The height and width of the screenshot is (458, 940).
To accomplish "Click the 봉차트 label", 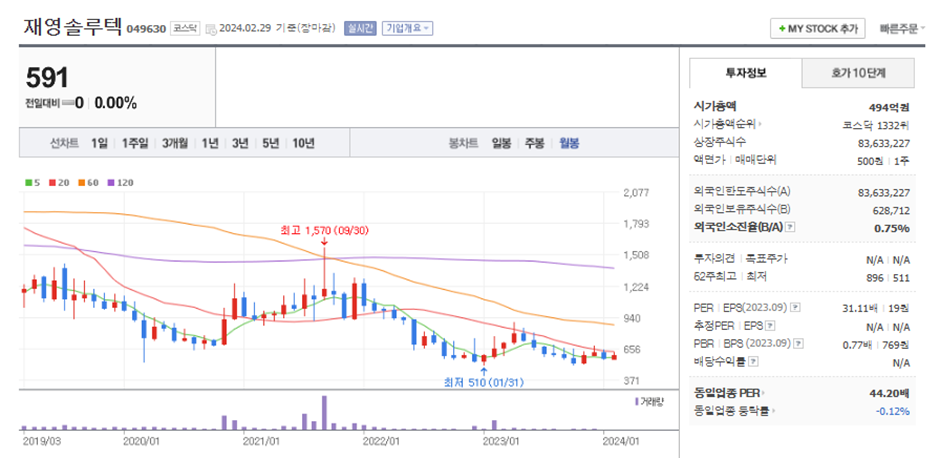I will (x=464, y=143).
